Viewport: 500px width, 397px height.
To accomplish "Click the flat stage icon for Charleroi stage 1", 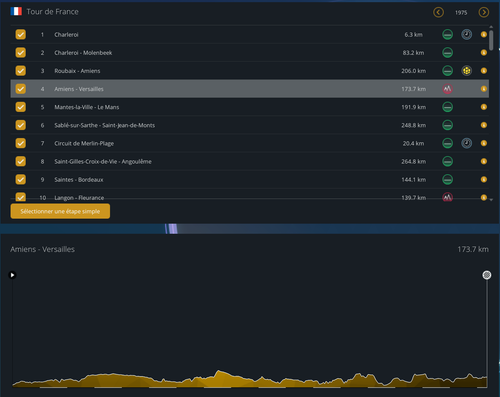I will (x=447, y=35).
